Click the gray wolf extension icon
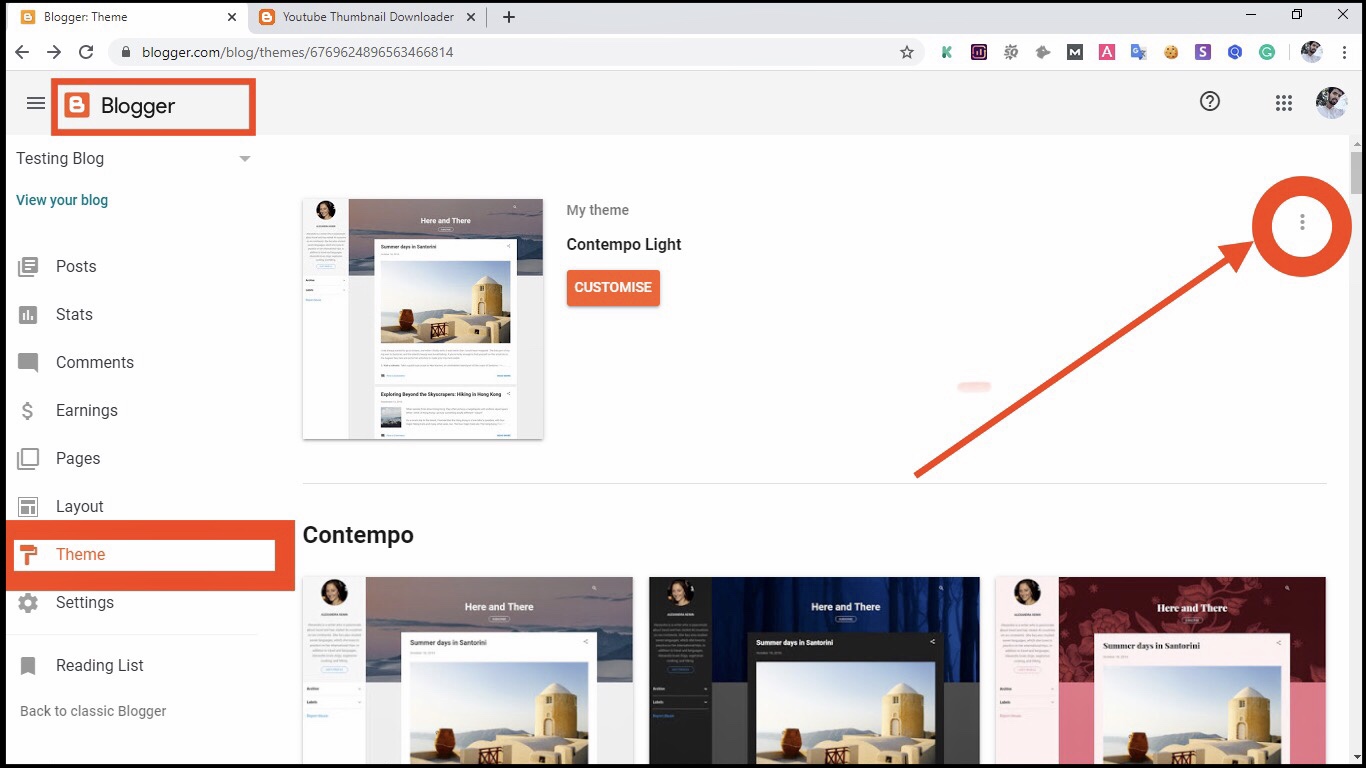The width and height of the screenshot is (1366, 768). tap(1043, 52)
